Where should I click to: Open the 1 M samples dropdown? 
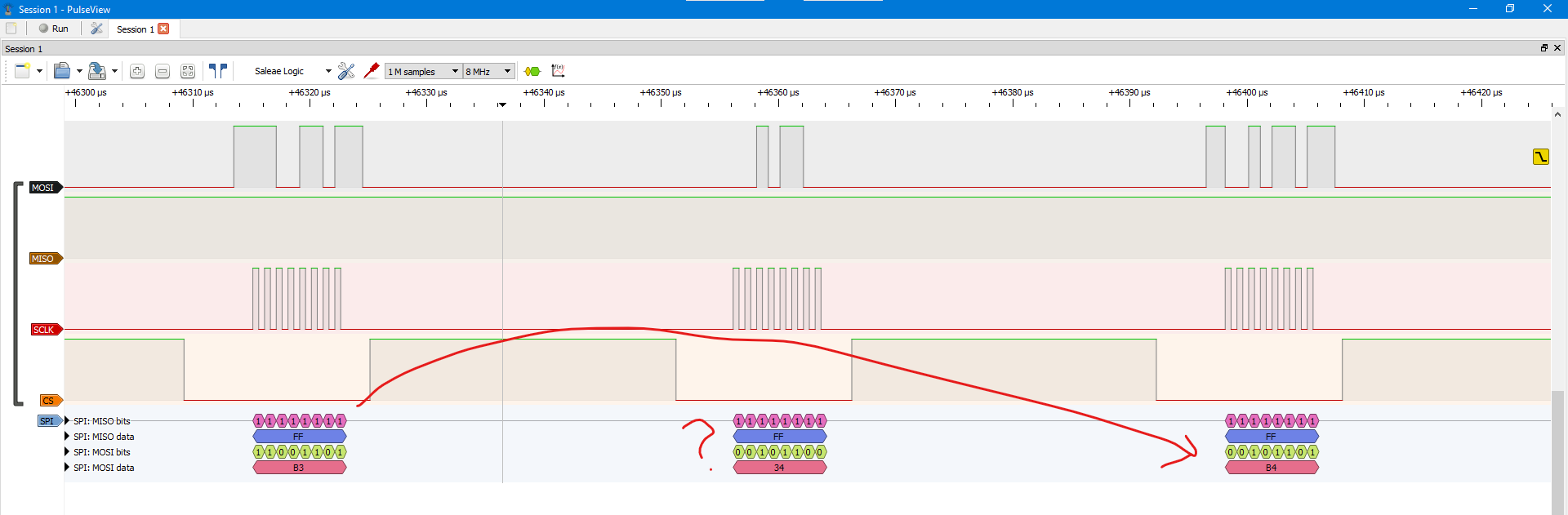(x=423, y=72)
